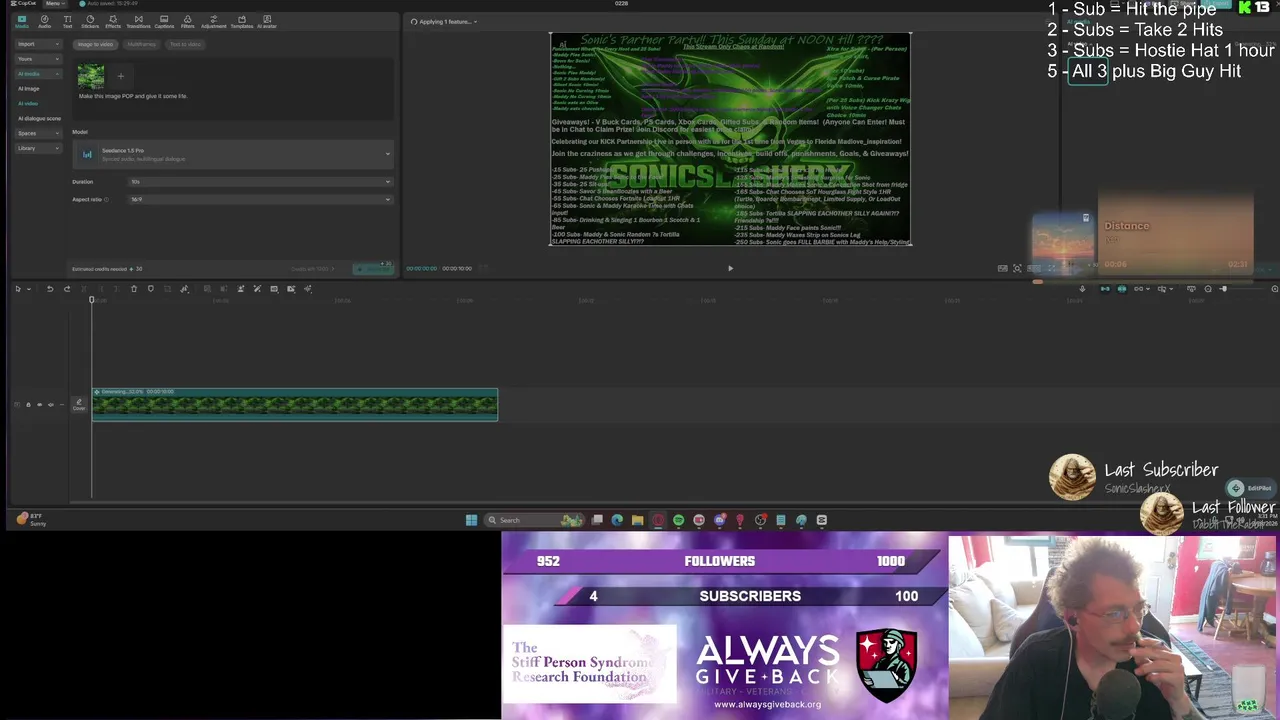Toggle main track magnet snapping
1280x720 pixels.
tap(1105, 289)
